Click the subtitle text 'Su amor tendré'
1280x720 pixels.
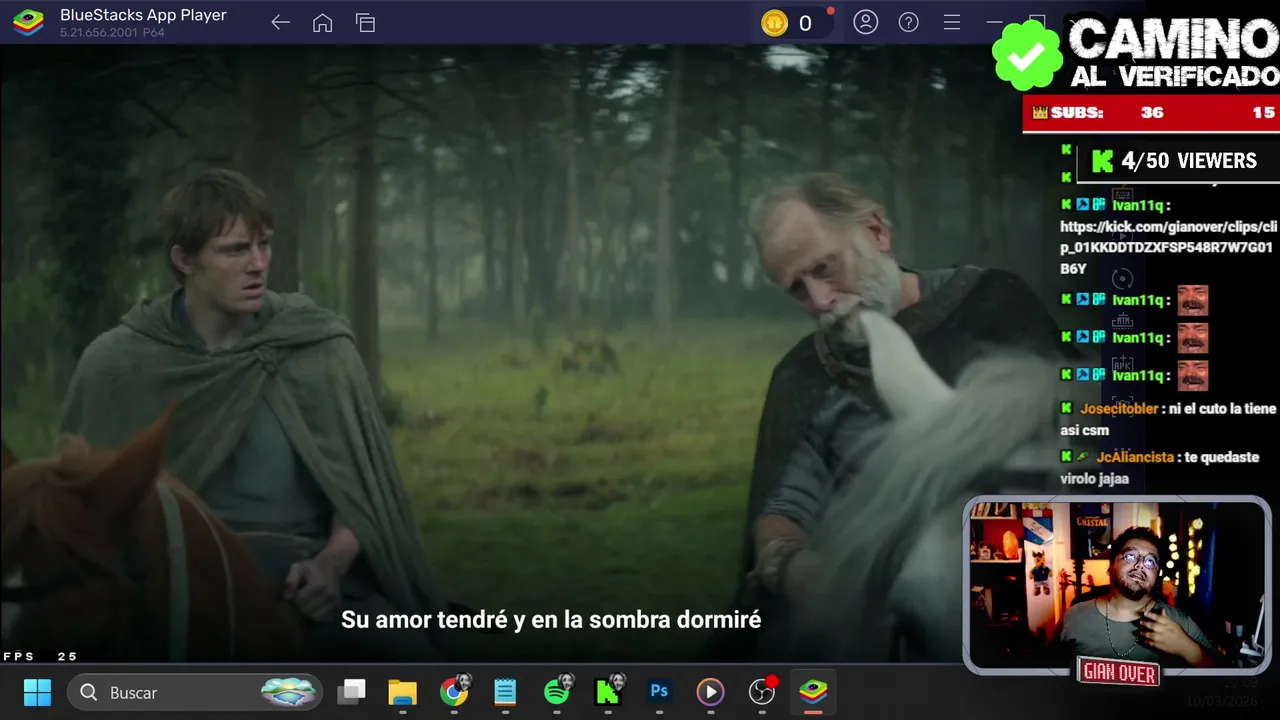[424, 620]
